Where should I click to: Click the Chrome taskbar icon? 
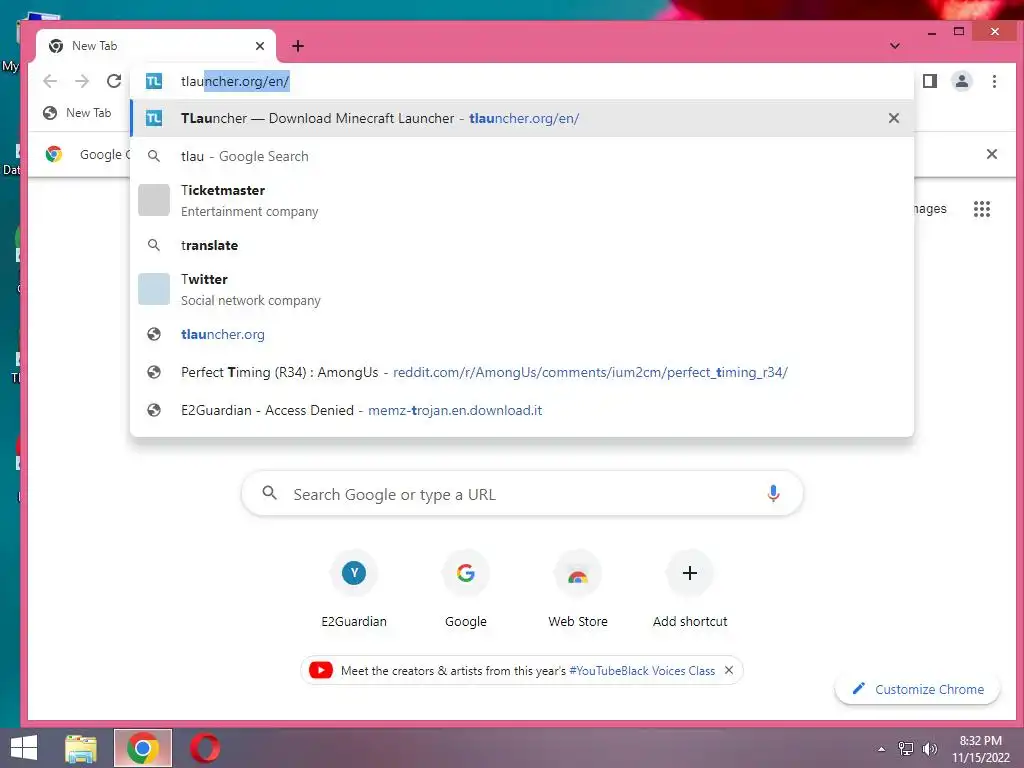[x=143, y=748]
